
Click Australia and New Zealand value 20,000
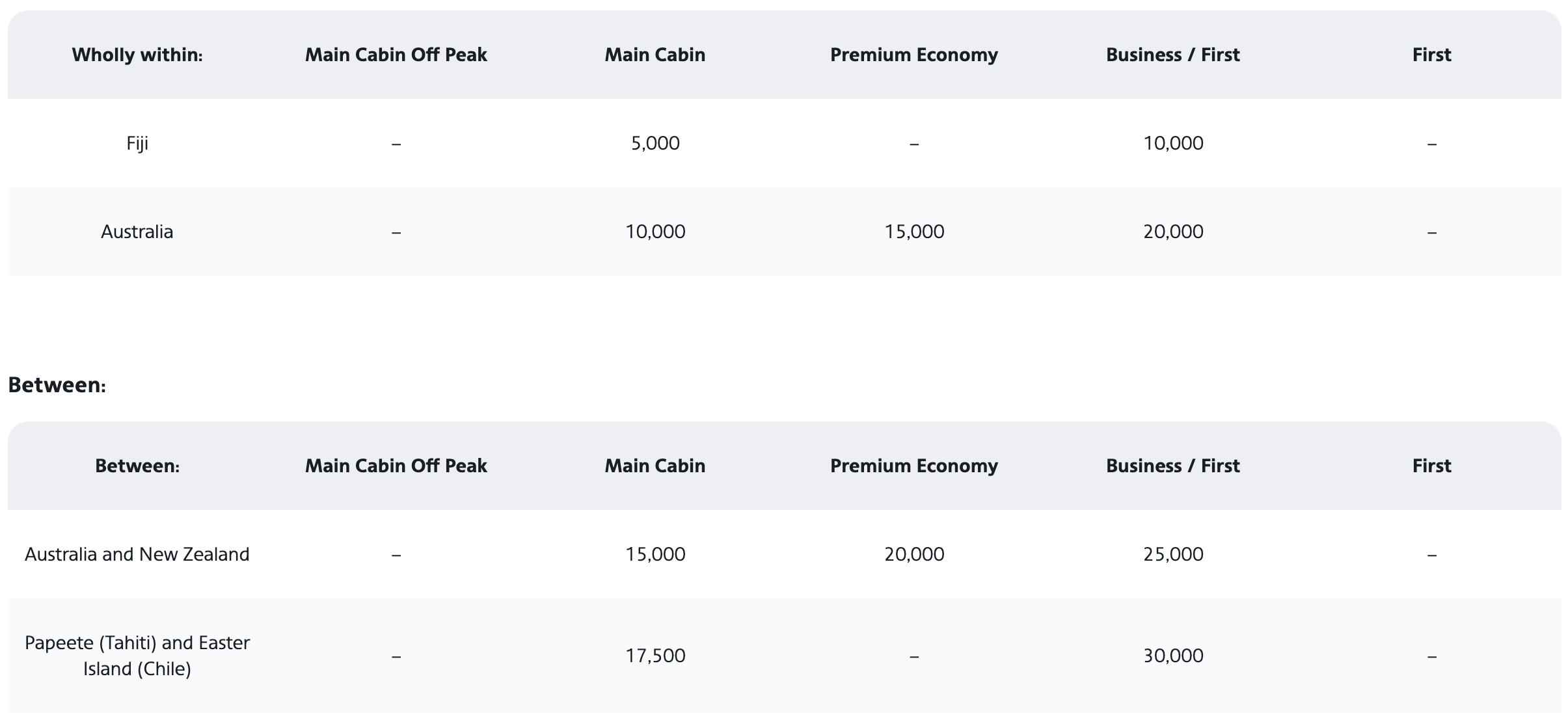point(914,554)
